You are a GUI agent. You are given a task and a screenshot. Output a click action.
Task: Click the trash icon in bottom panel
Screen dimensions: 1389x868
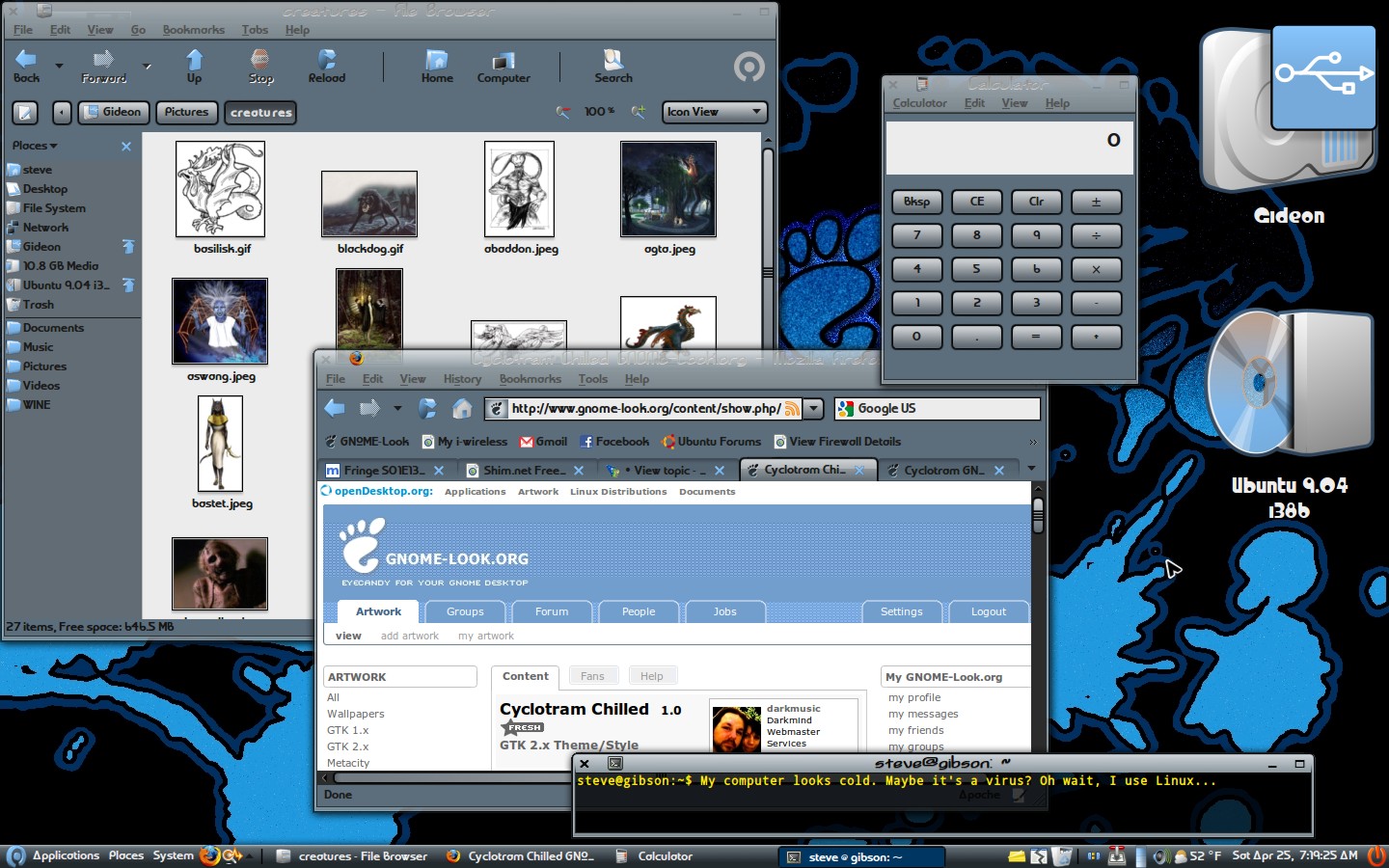point(1062,856)
